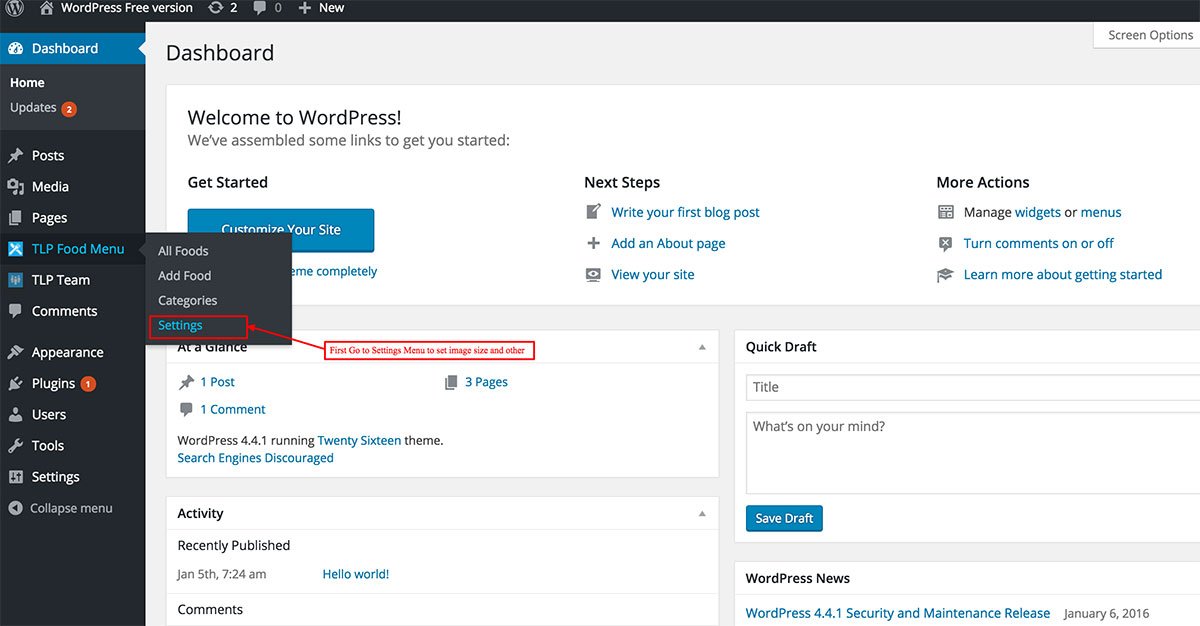This screenshot has height=626, width=1200.
Task: Click the Plugins plug icon
Action: click(15, 383)
